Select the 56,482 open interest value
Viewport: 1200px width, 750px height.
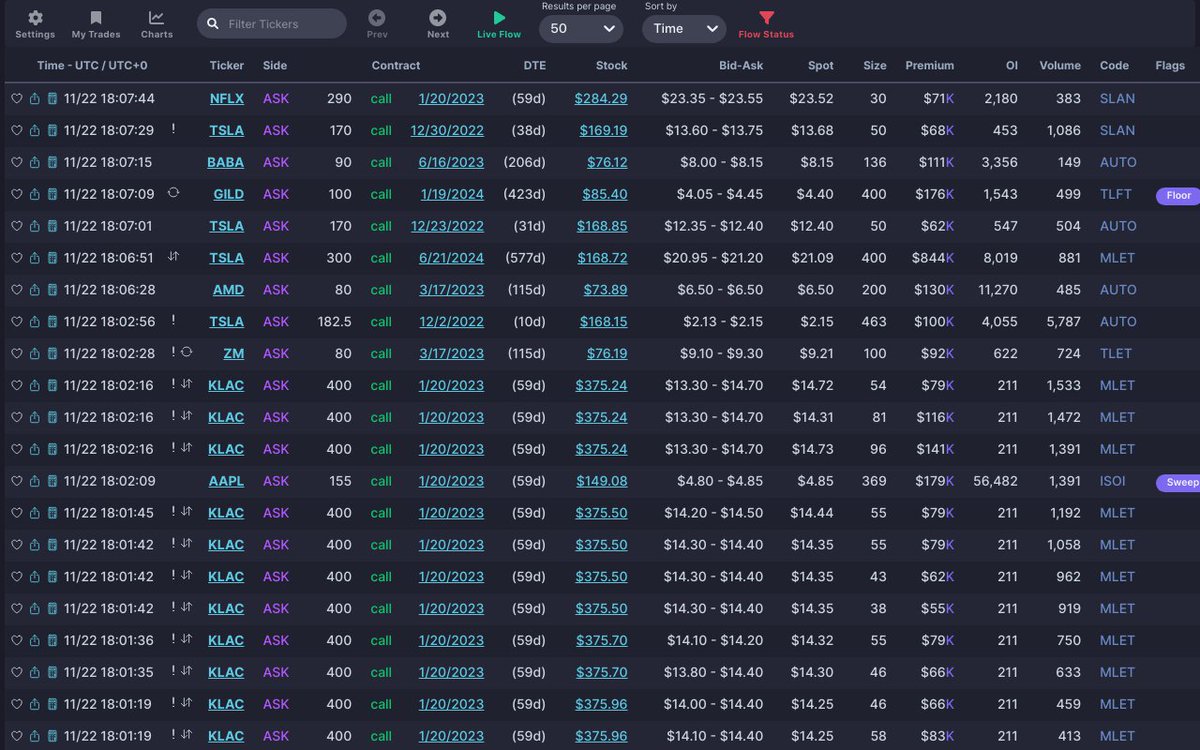pos(995,481)
